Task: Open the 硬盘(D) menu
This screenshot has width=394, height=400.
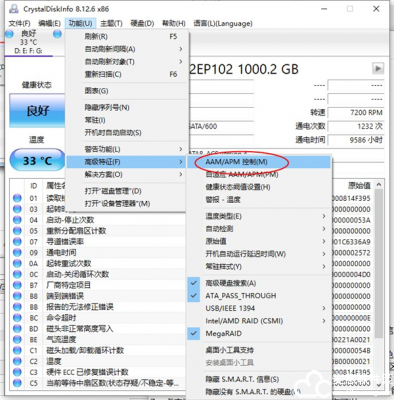Action: tap(142, 23)
